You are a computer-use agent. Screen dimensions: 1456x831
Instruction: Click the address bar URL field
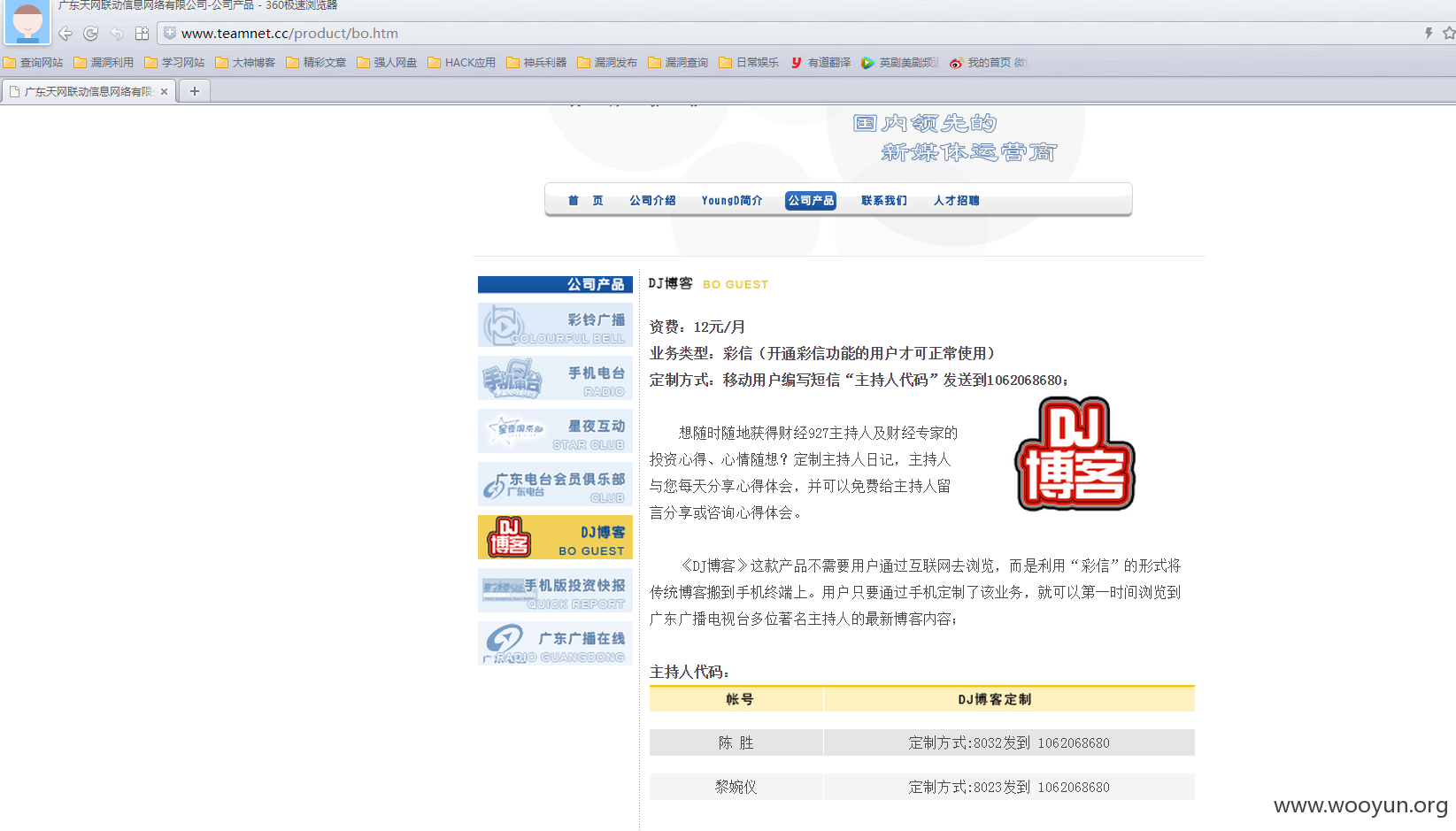788,33
